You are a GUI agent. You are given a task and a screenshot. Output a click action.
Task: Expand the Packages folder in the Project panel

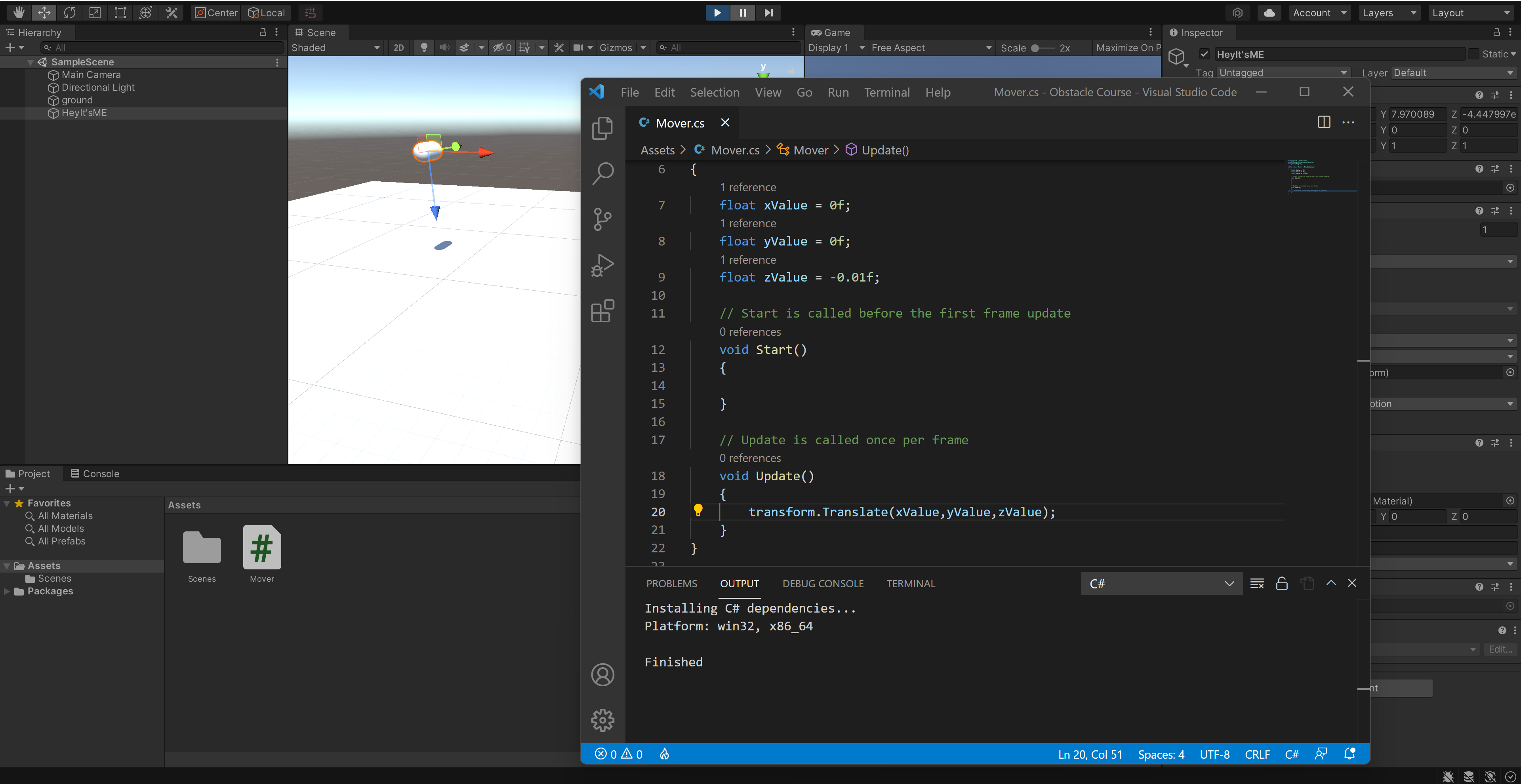6,591
